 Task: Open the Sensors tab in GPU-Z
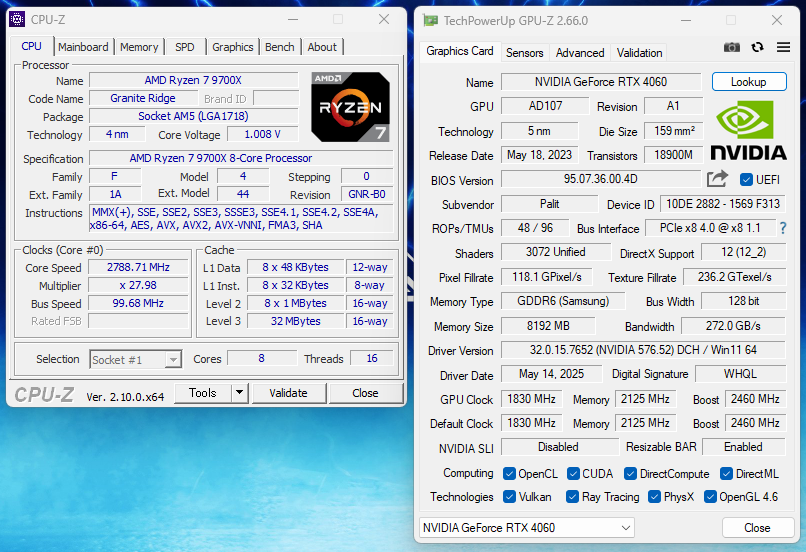click(x=524, y=53)
